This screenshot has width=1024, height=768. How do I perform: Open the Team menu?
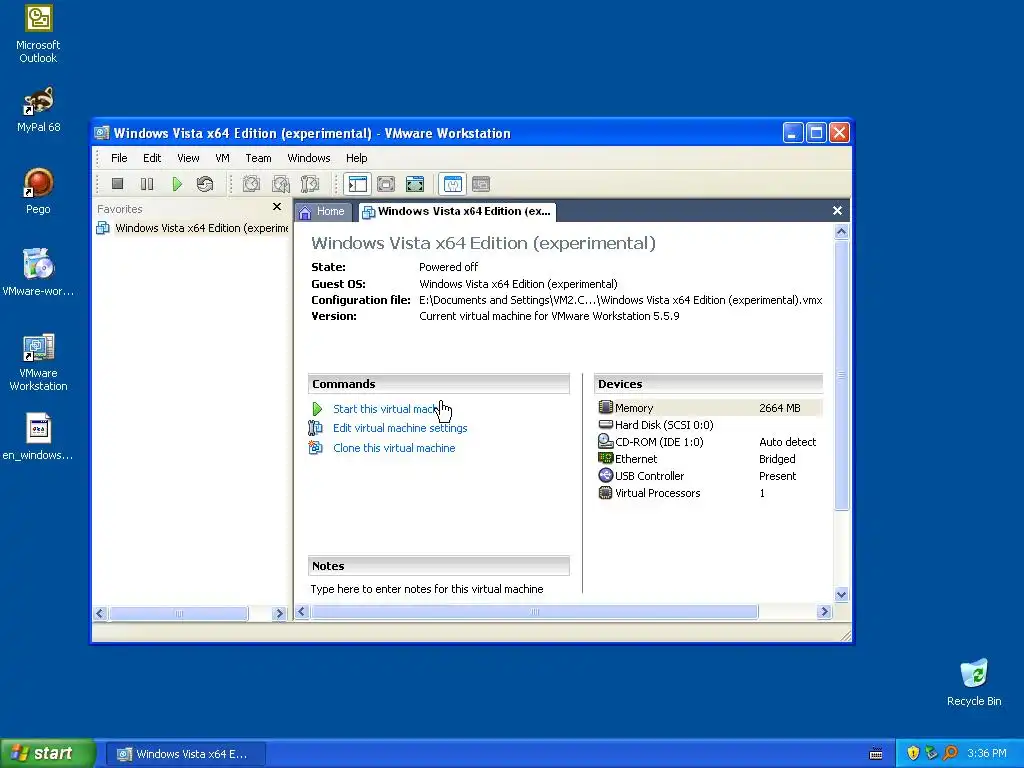[x=258, y=158]
